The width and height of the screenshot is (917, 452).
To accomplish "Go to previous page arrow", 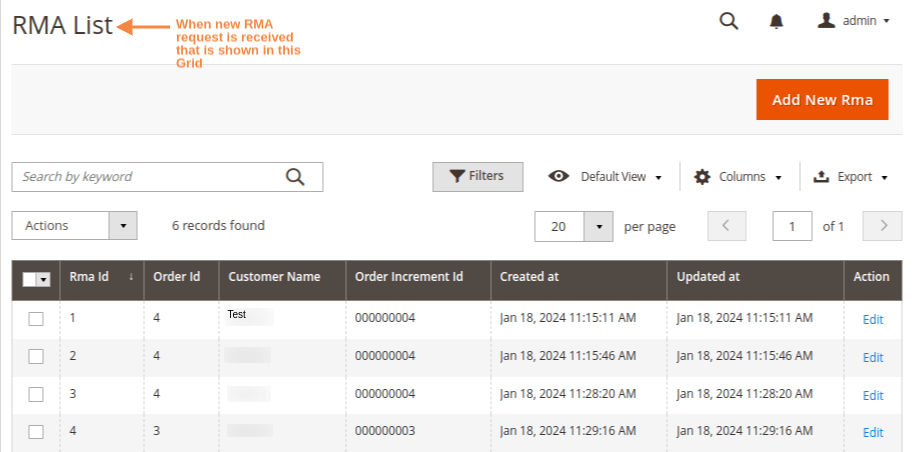I will click(727, 226).
